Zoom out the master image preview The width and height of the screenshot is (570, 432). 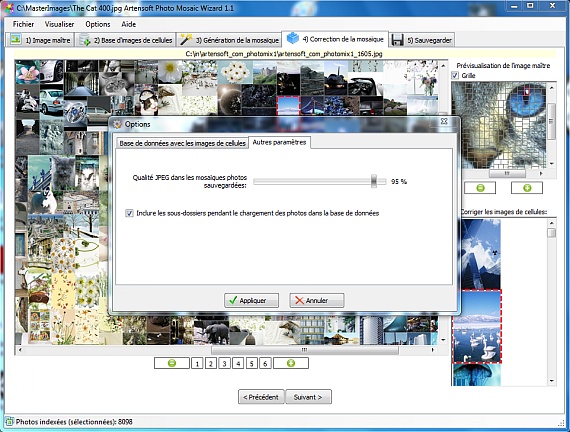(x=480, y=188)
